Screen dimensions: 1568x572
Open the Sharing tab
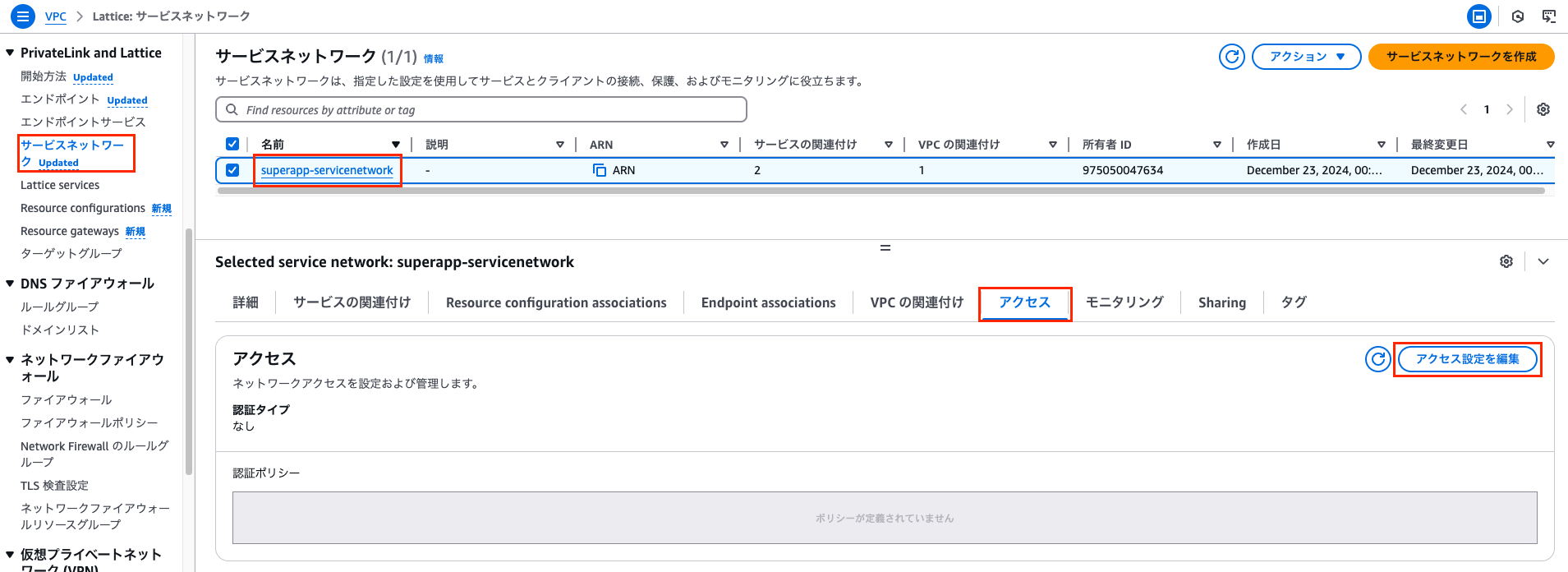(x=1222, y=302)
